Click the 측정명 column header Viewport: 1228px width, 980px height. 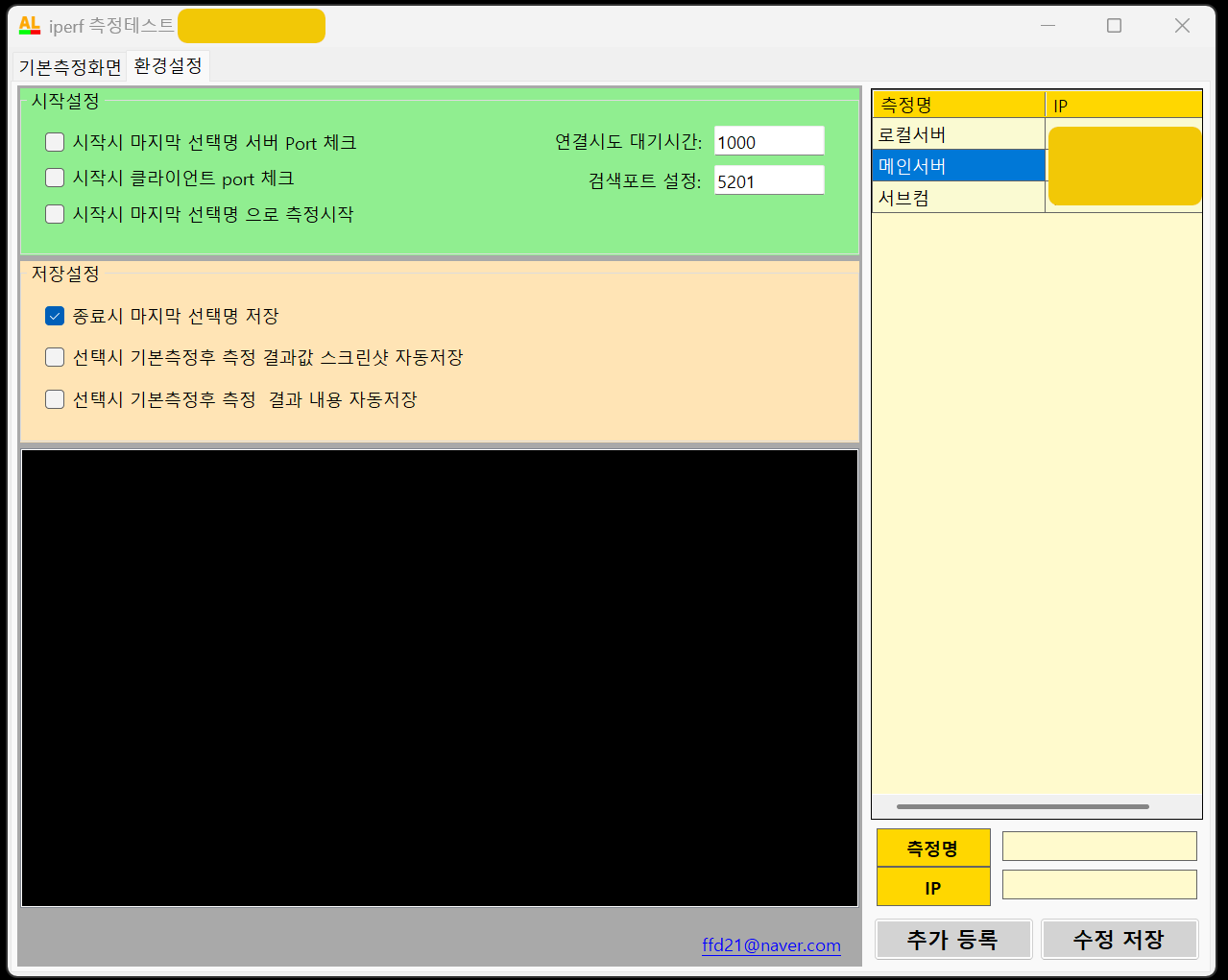coord(958,105)
